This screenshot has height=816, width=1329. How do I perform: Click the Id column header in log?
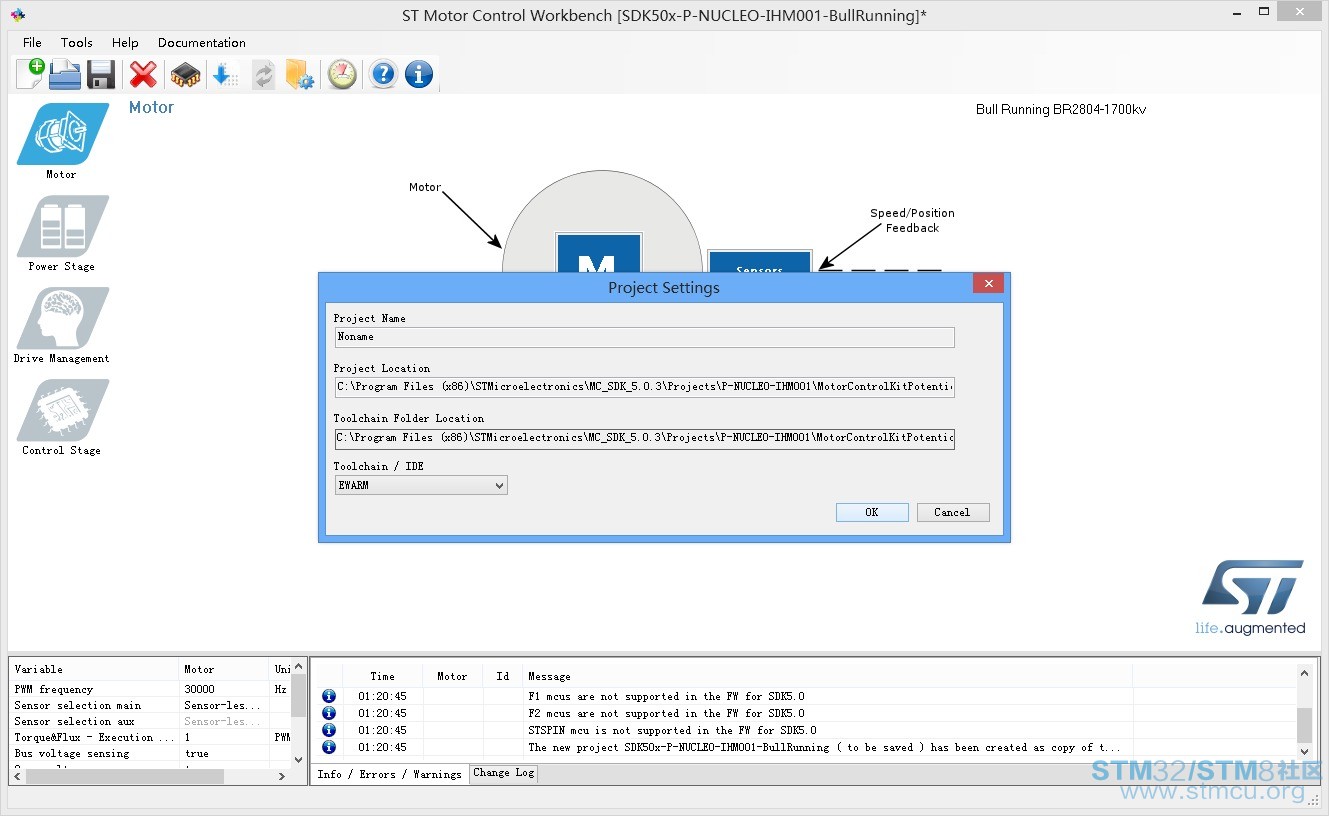[x=502, y=677]
